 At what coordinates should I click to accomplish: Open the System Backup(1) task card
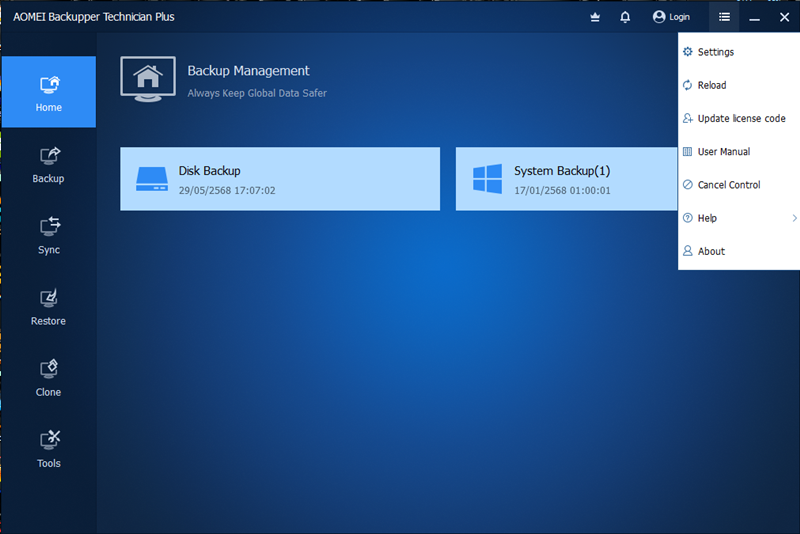point(566,179)
